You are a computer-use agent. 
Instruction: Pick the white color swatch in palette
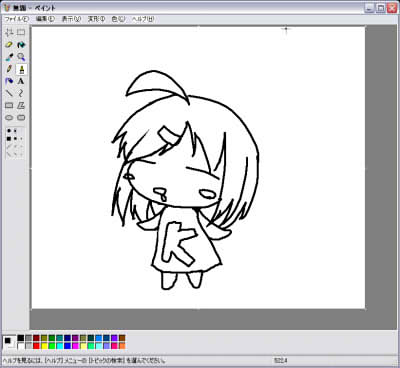coord(21,346)
